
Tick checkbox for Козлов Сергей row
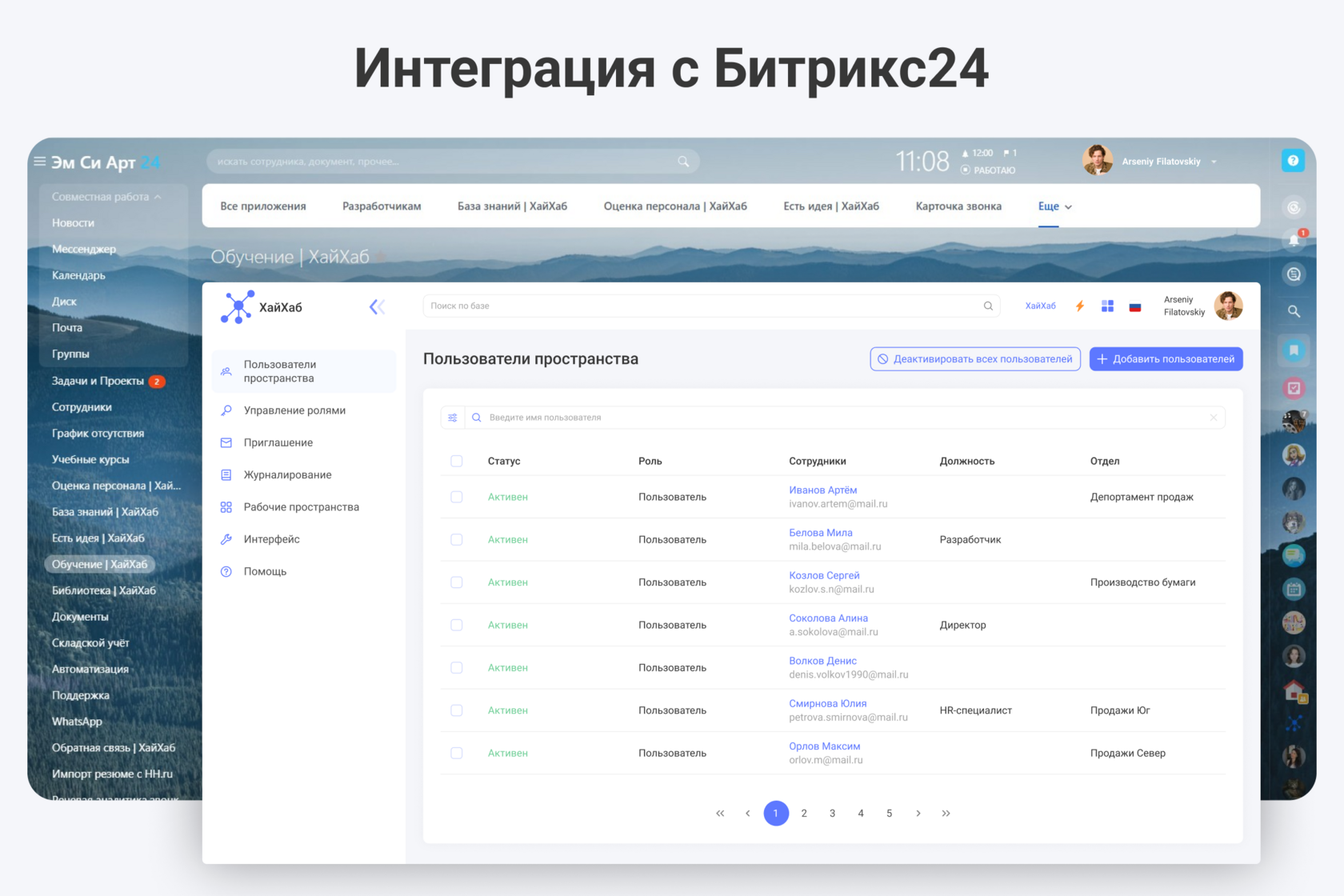point(457,582)
